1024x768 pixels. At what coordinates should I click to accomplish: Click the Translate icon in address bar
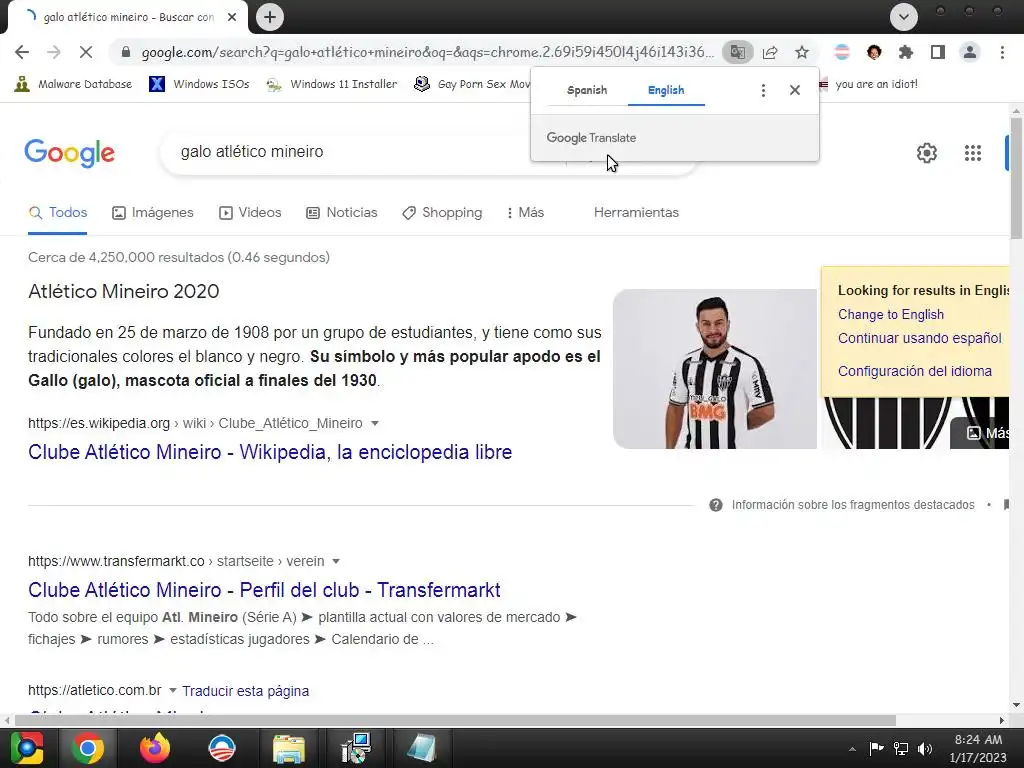[737, 52]
